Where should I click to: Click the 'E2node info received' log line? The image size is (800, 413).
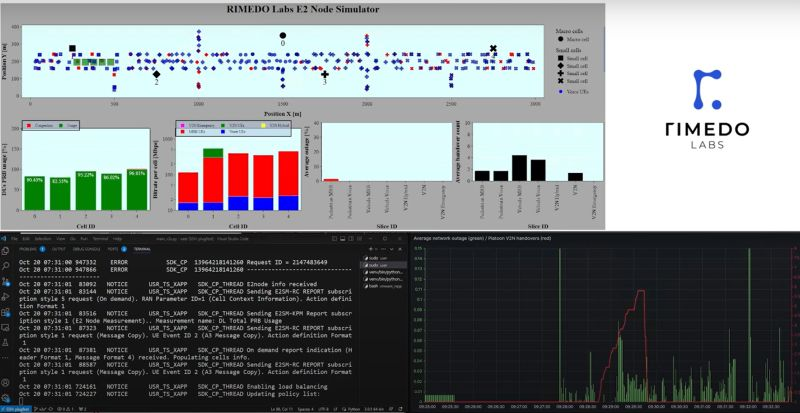pos(168,284)
